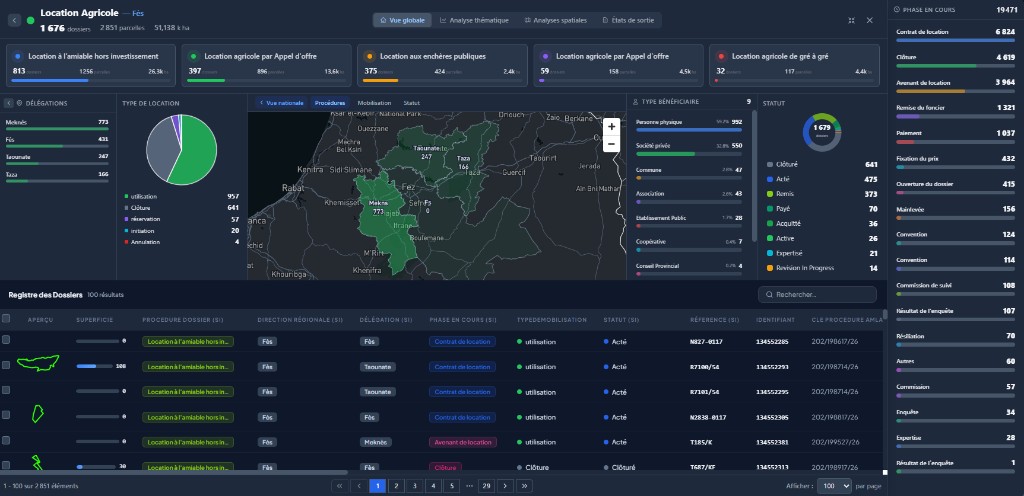Zoom out of the map with minus button
1024x496 pixels.
pos(611,144)
